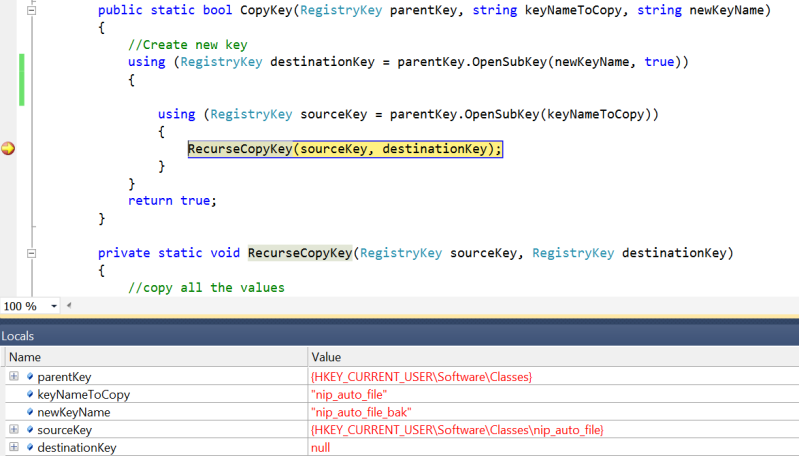The image size is (799, 462).
Task: Click the destinationKey variable icon
Action: tap(30, 447)
